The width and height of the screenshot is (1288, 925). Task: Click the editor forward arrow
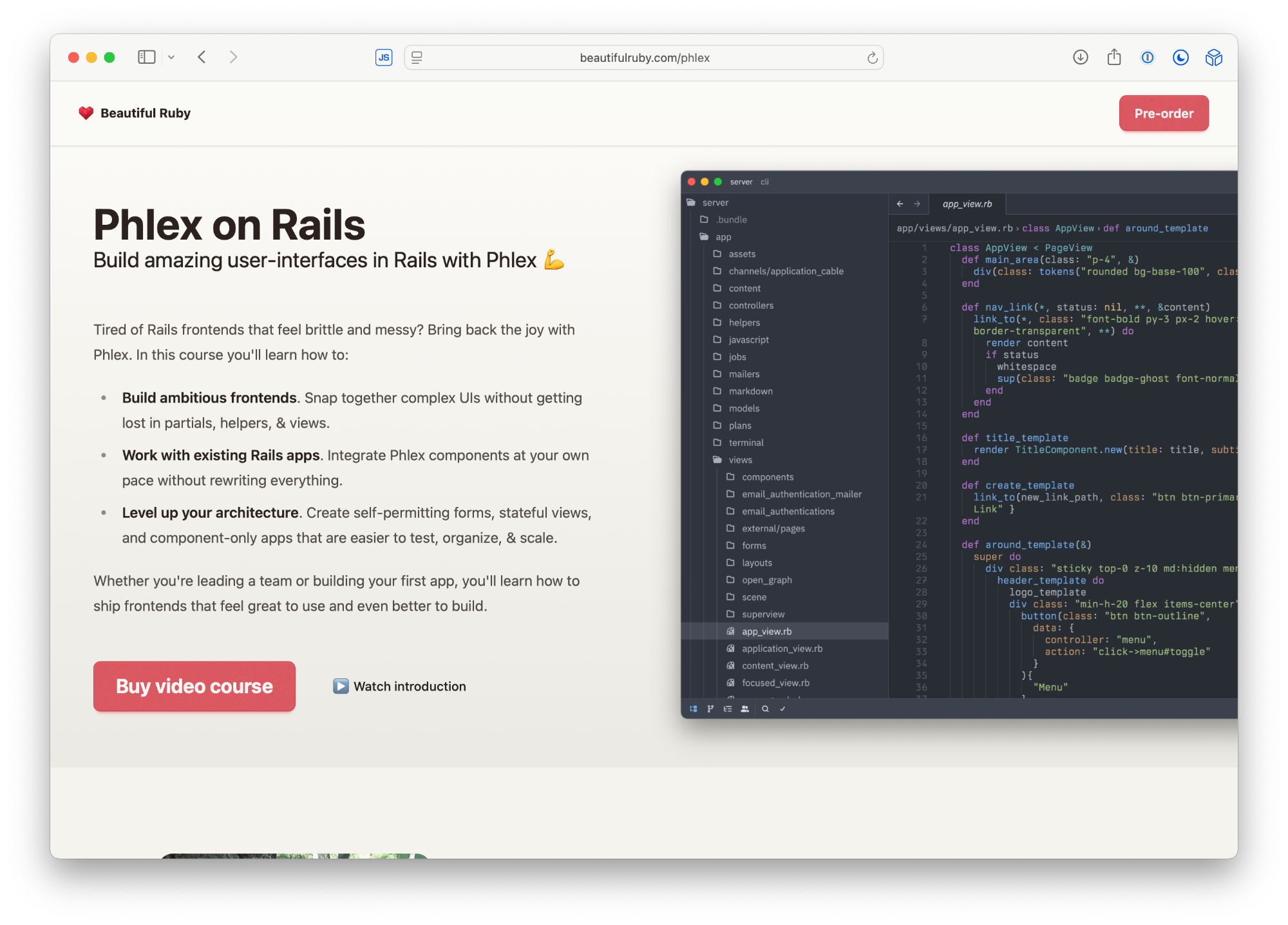[x=917, y=204]
